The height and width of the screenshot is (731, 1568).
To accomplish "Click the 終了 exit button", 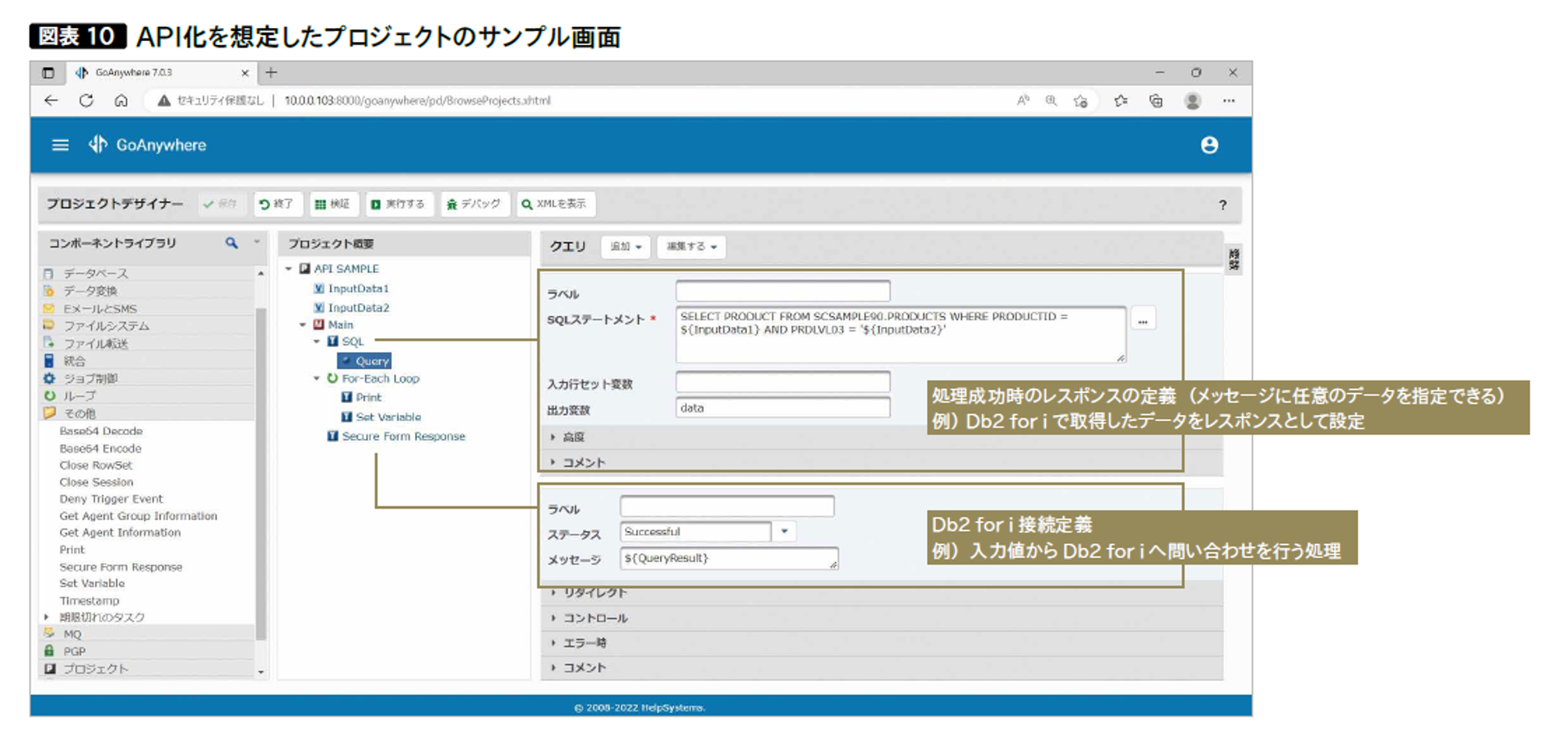I will tap(277, 204).
